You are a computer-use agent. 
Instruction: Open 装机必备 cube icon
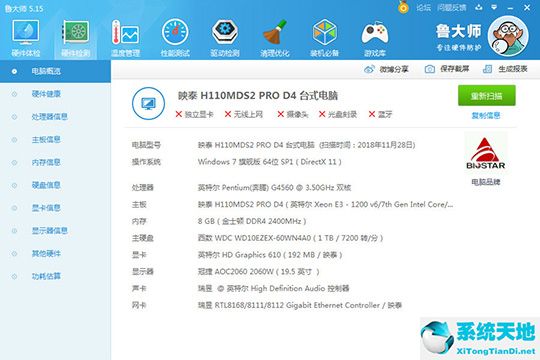coord(324,38)
